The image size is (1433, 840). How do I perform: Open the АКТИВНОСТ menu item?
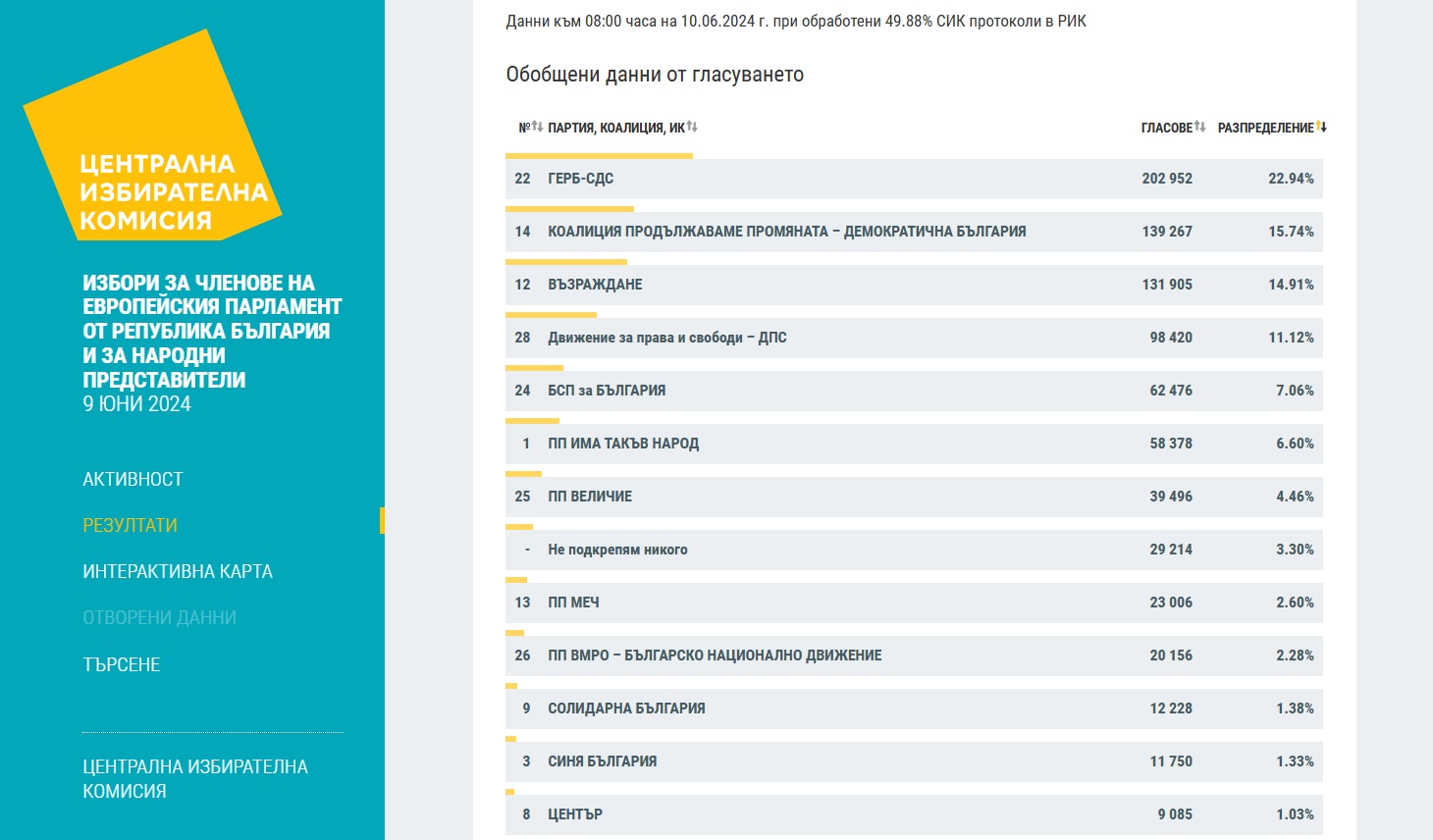133,479
